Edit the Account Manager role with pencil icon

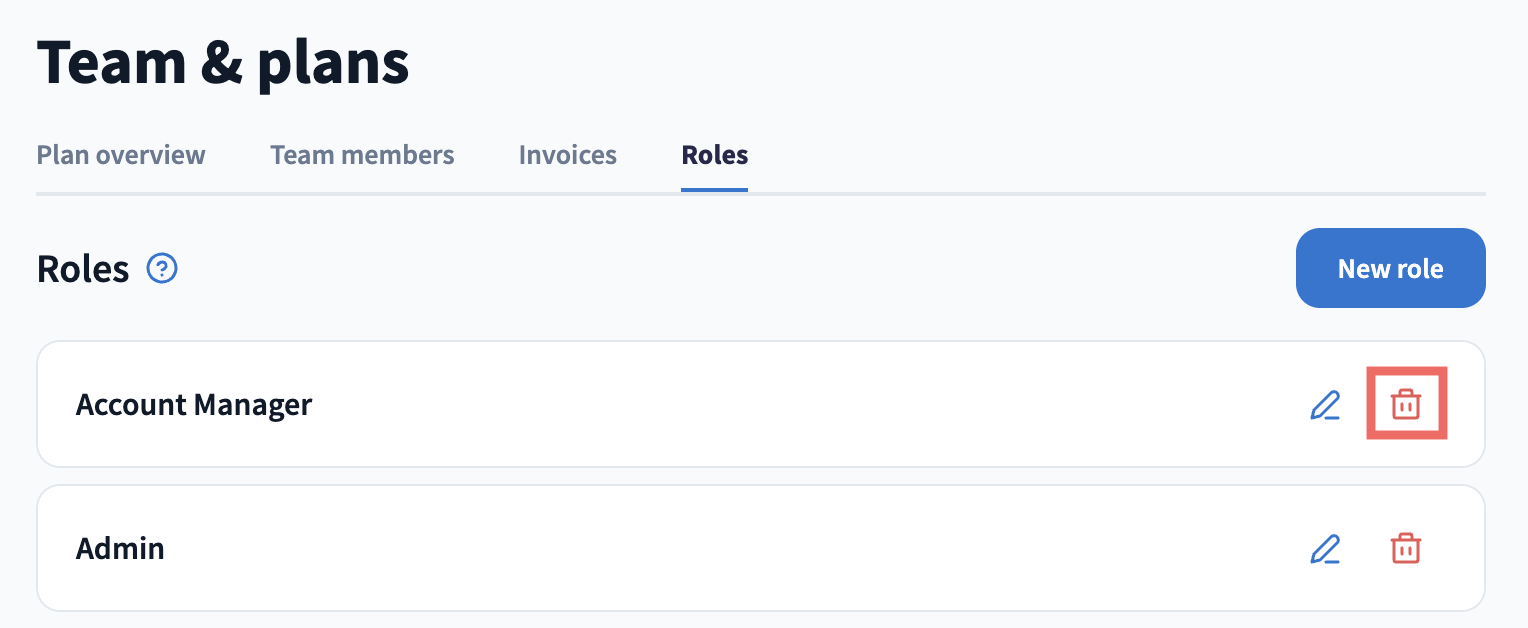[1325, 405]
